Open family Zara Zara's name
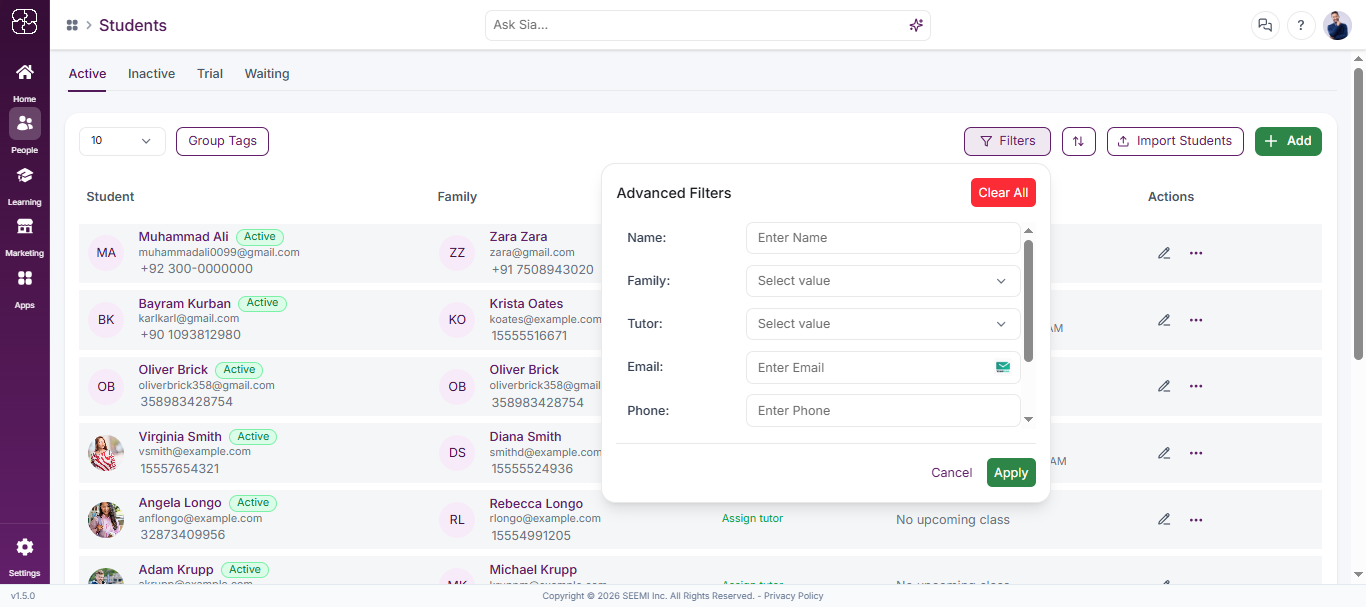Image resolution: width=1366 pixels, height=607 pixels. point(518,237)
